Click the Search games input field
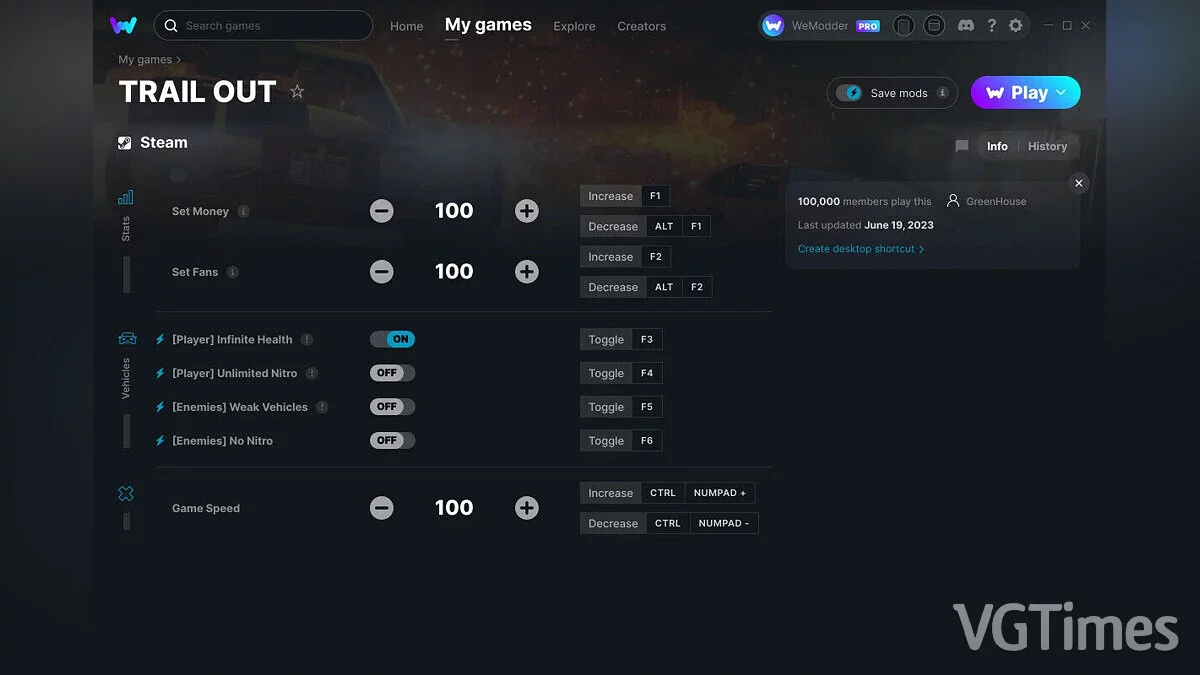Image resolution: width=1200 pixels, height=675 pixels. (270, 25)
